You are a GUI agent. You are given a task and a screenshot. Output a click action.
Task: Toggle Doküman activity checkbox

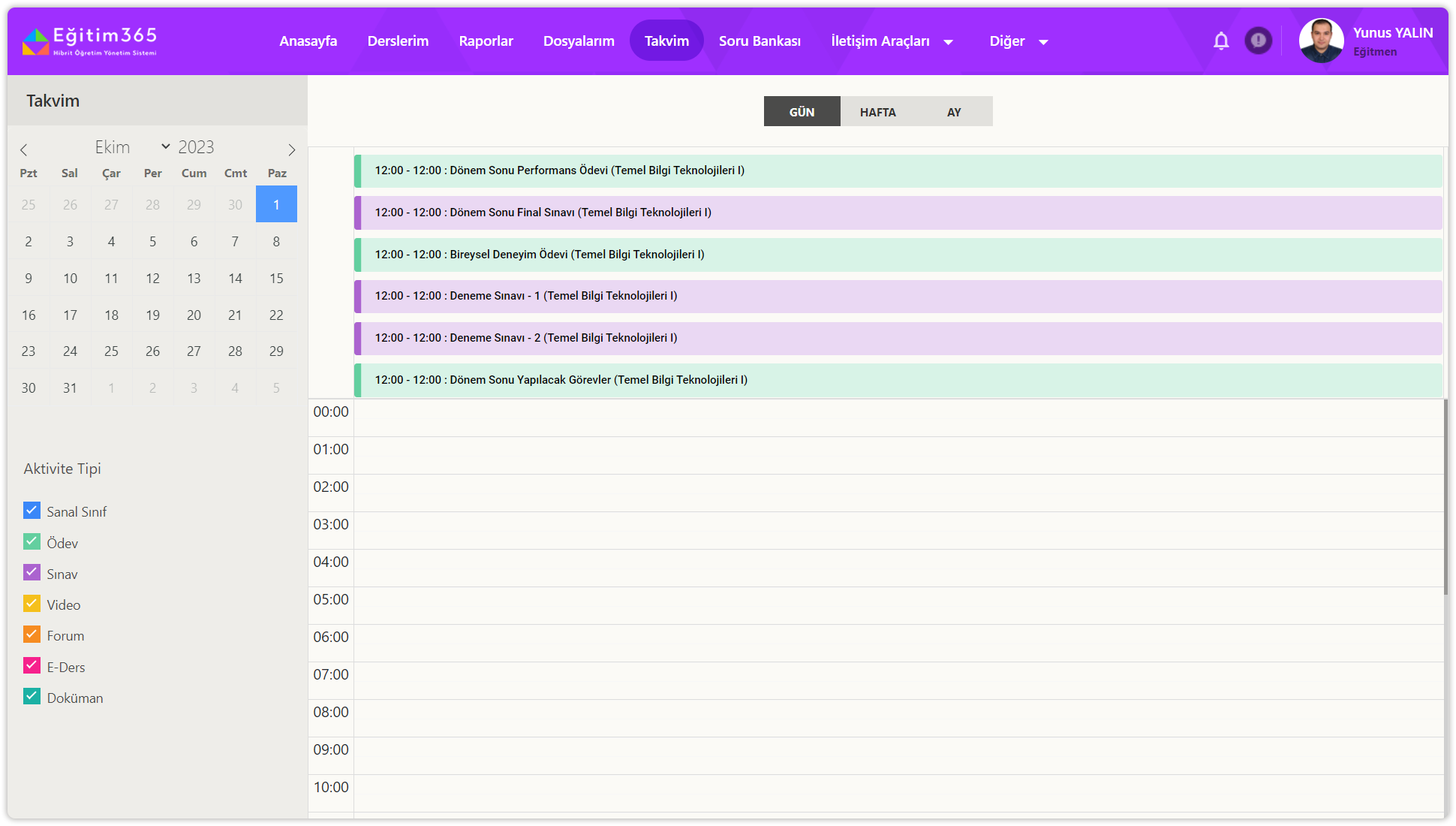(32, 697)
